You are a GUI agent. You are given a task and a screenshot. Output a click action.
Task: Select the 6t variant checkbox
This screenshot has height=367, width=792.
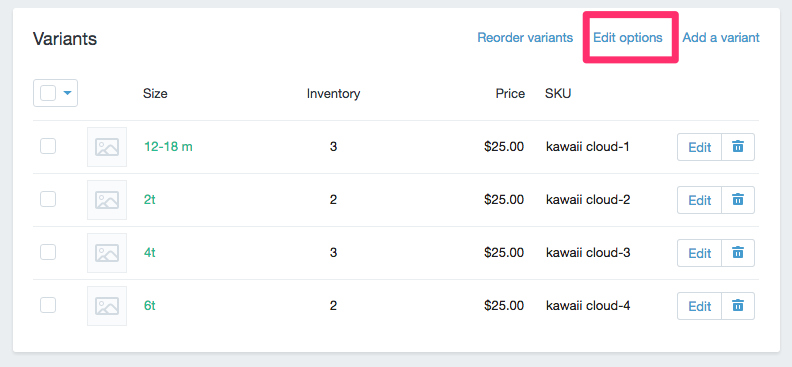48,305
